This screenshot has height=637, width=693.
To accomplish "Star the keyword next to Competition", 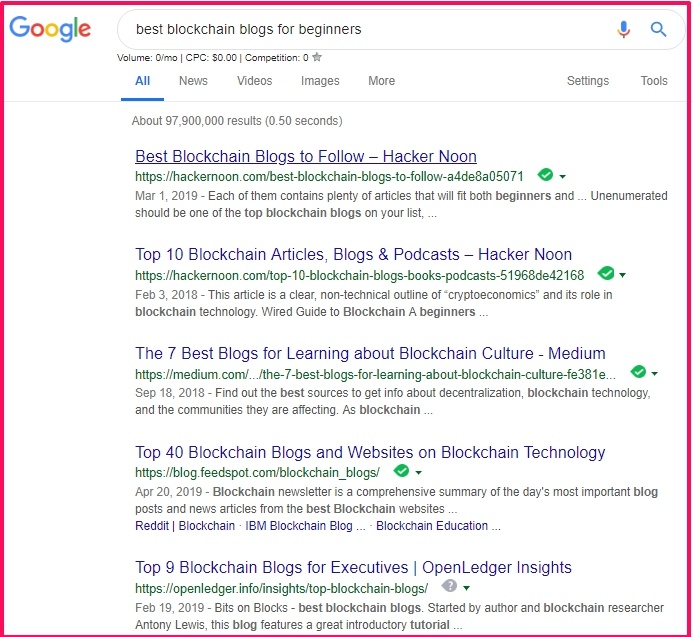I will tap(317, 57).
